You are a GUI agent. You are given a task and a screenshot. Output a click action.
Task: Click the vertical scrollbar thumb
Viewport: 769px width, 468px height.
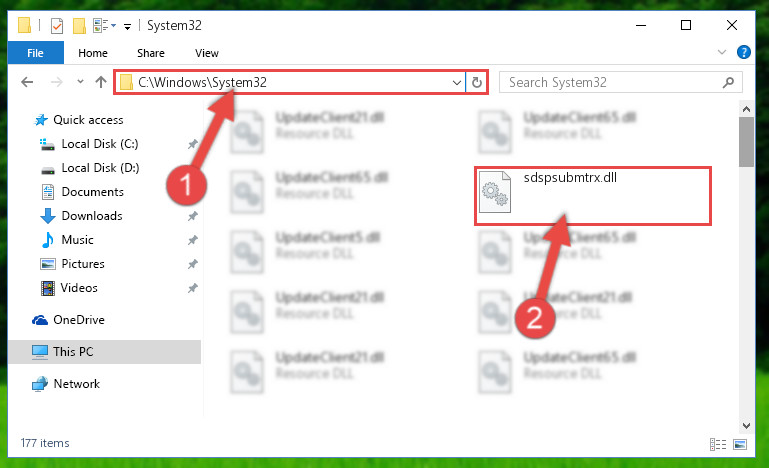pos(746,142)
